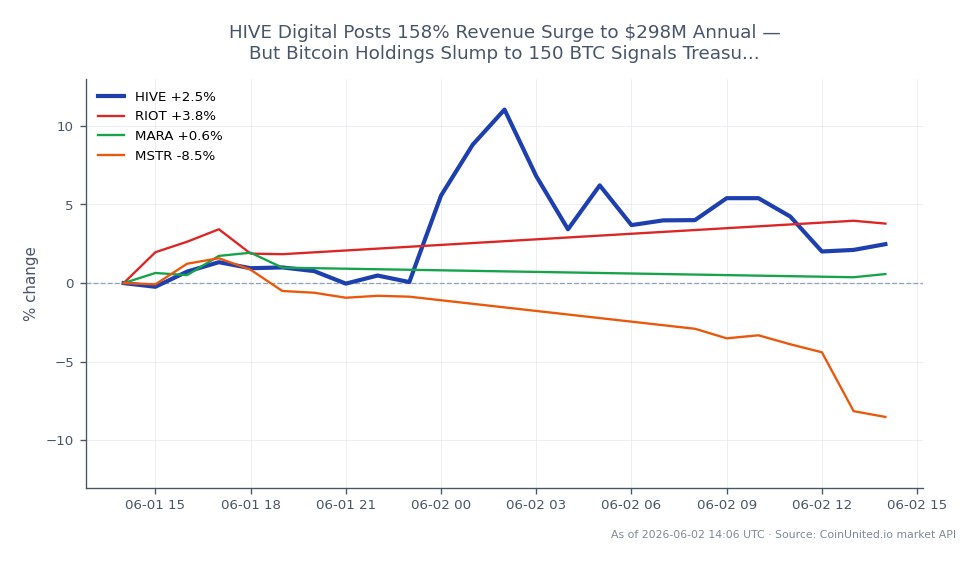Click the blue HIVE legend line swatch
The width and height of the screenshot is (979, 564).
click(111, 96)
